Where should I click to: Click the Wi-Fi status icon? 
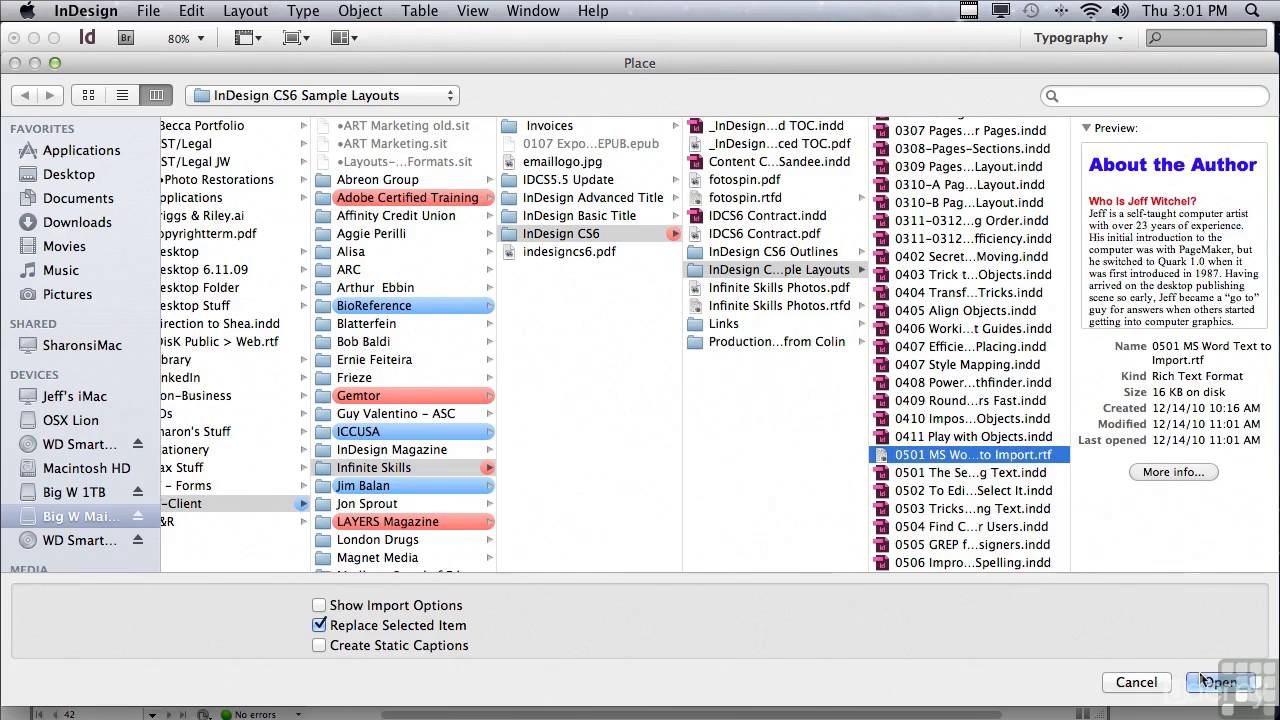point(1091,11)
